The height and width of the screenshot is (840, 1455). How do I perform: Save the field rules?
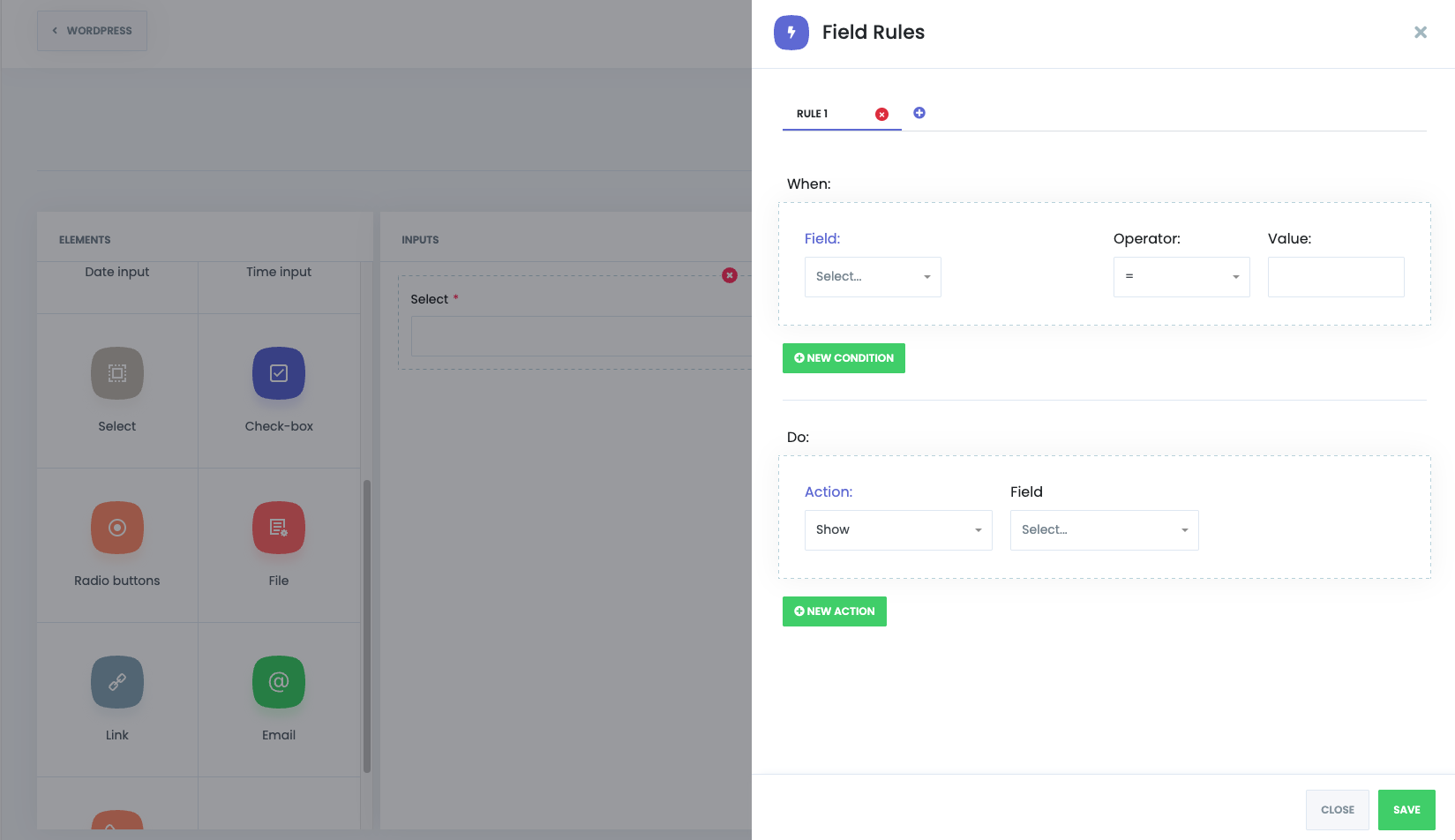1406,810
